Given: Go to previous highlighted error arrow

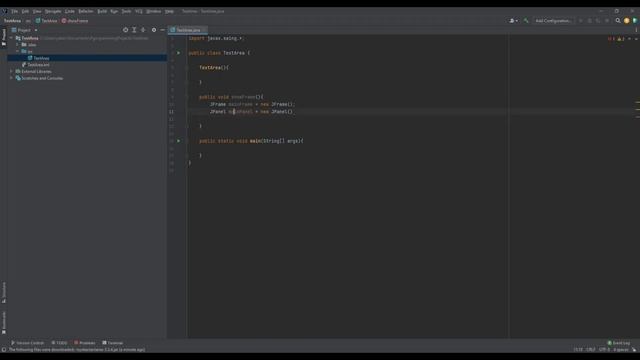Looking at the screenshot, I should coord(629,39).
